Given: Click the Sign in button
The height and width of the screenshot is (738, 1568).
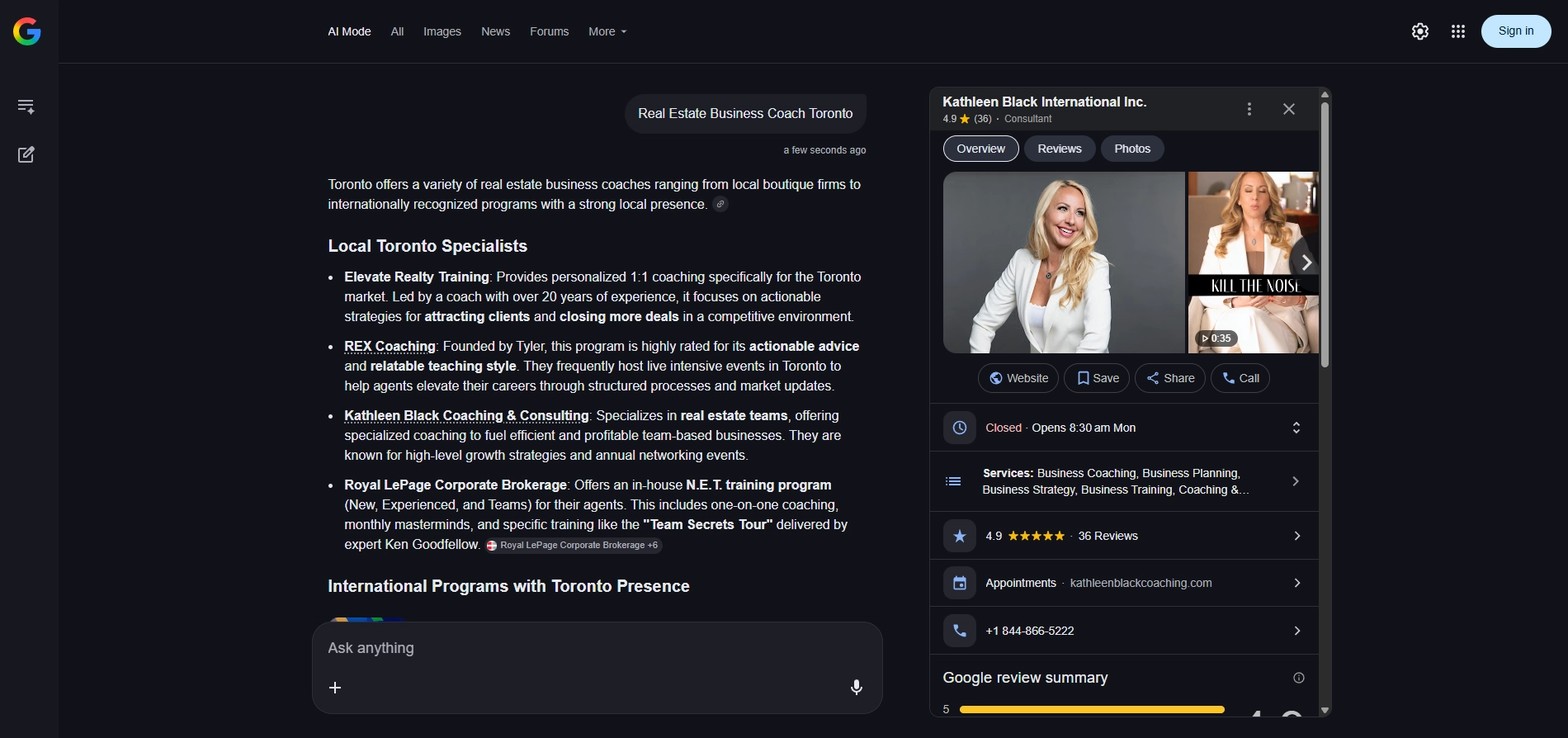Looking at the screenshot, I should coord(1516,31).
